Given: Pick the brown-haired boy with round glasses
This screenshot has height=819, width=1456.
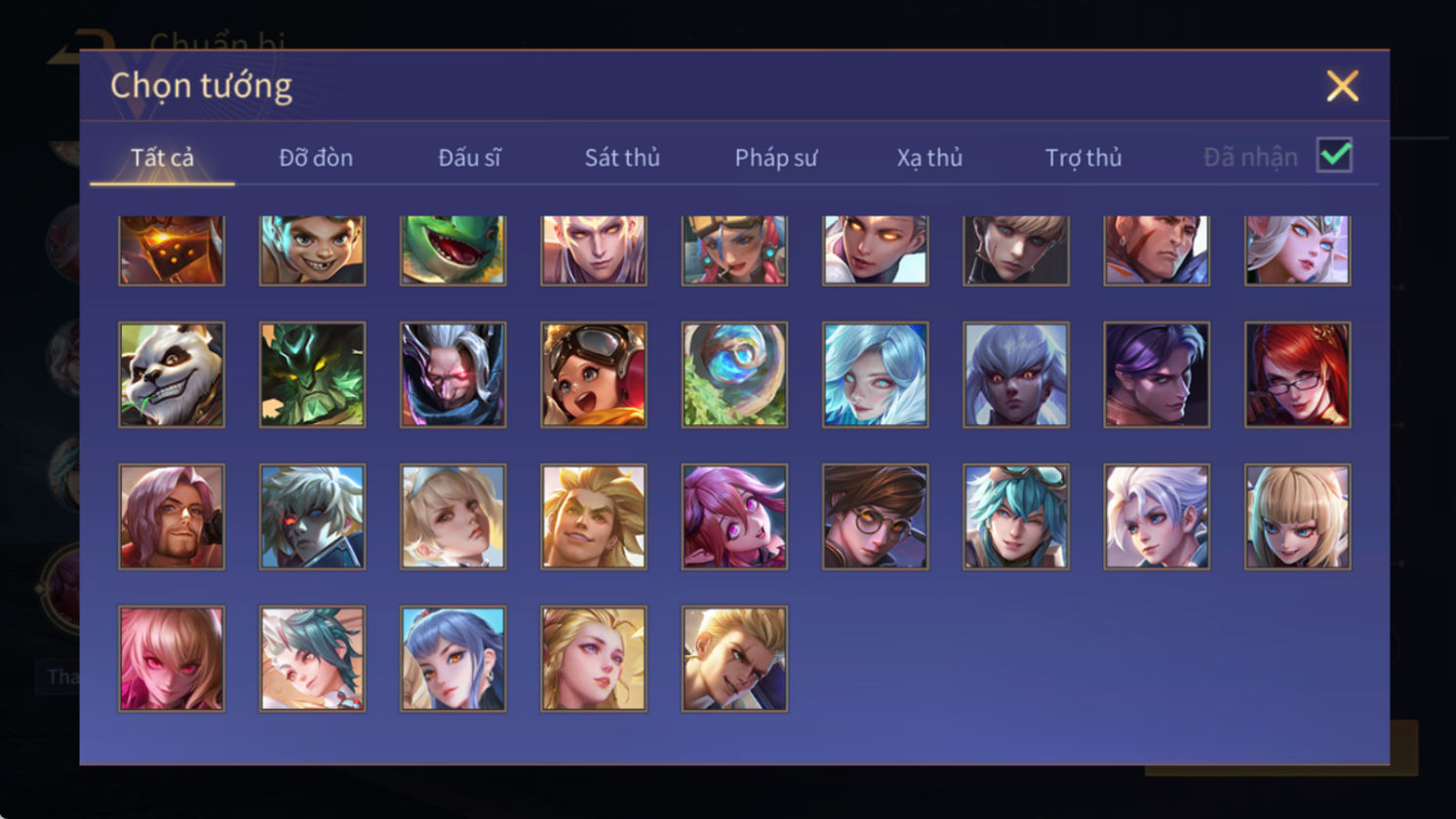Looking at the screenshot, I should coord(875,517).
